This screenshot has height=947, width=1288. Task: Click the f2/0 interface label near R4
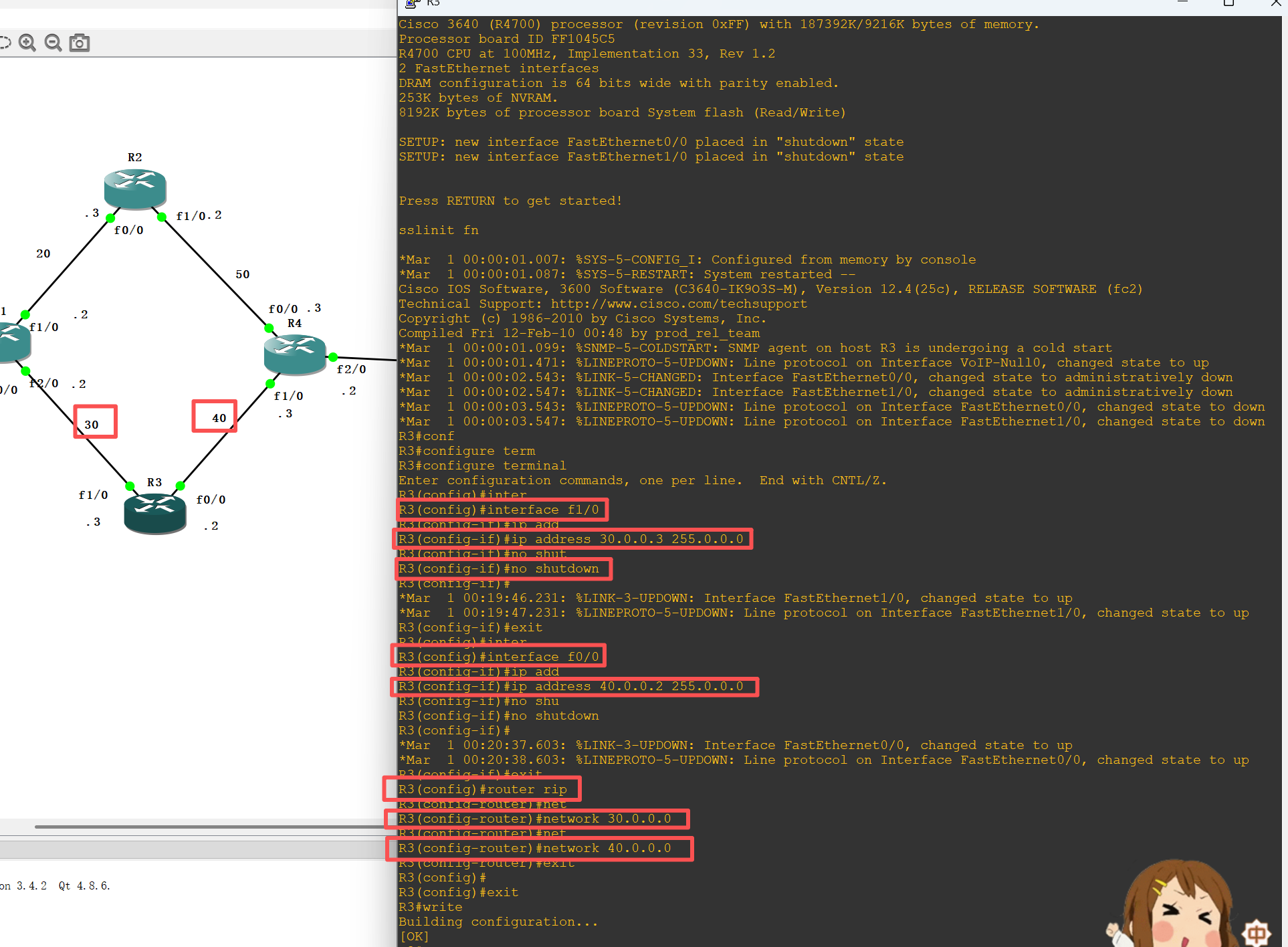coord(351,369)
